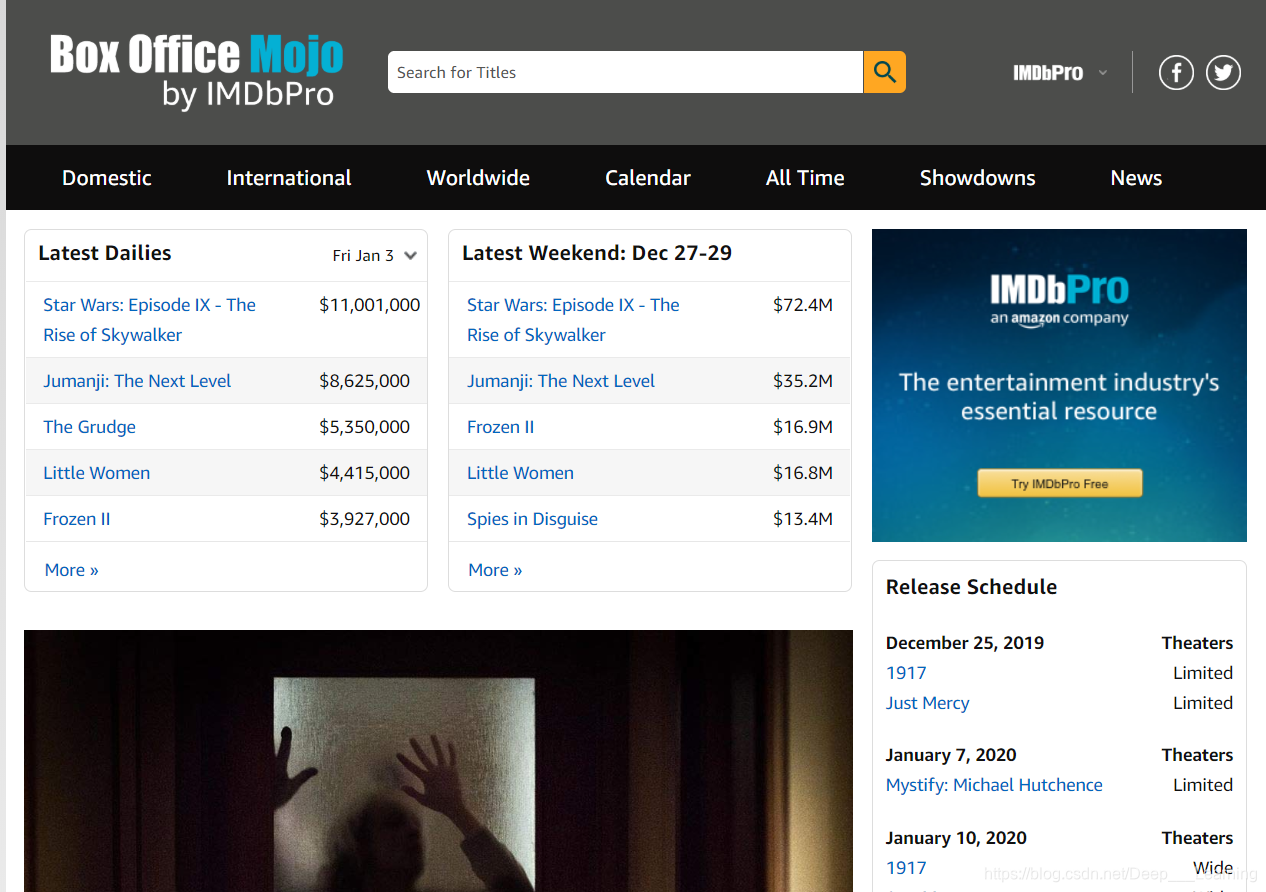Click the $13.4M weekend gross value
Image resolution: width=1266 pixels, height=892 pixels.
[x=803, y=519]
